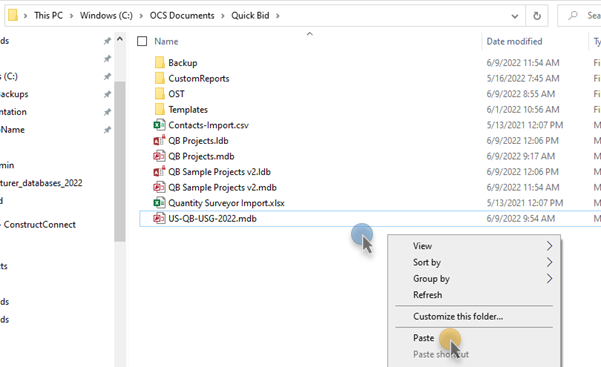The image size is (601, 367).
Task: Click the 6/1/2022 10:56 AM date cell
Action: coord(523,109)
